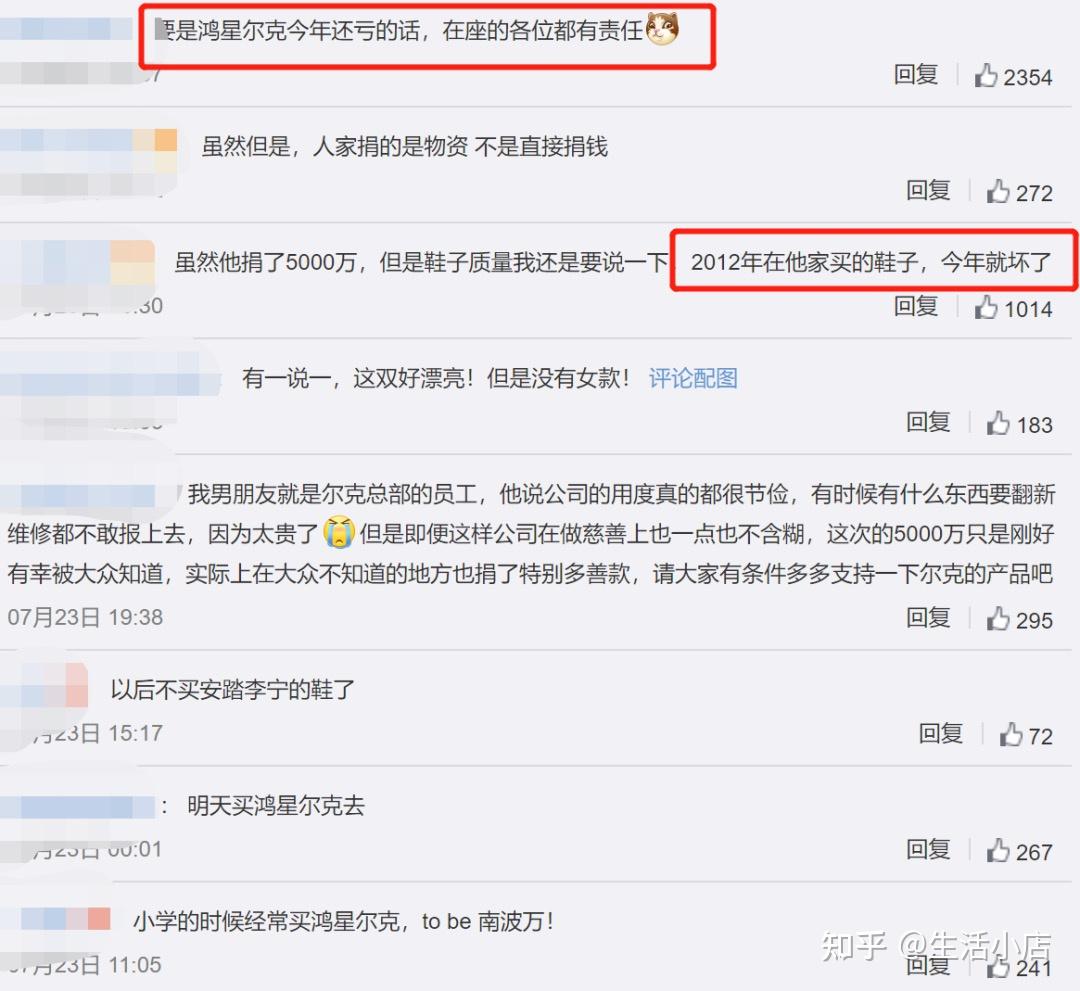Like the comment with 2354 likes
The image size is (1080, 991).
tap(986, 75)
